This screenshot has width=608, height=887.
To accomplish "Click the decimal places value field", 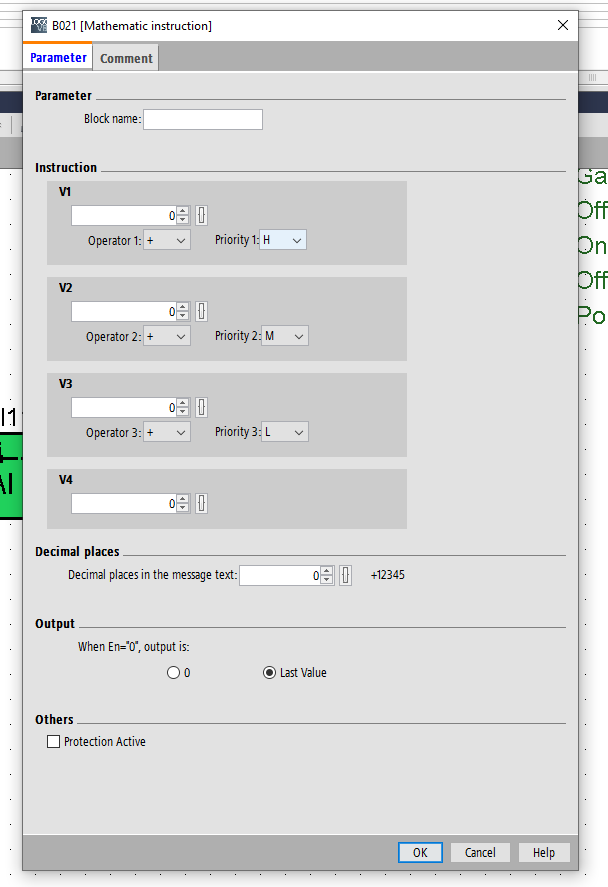I will (280, 576).
